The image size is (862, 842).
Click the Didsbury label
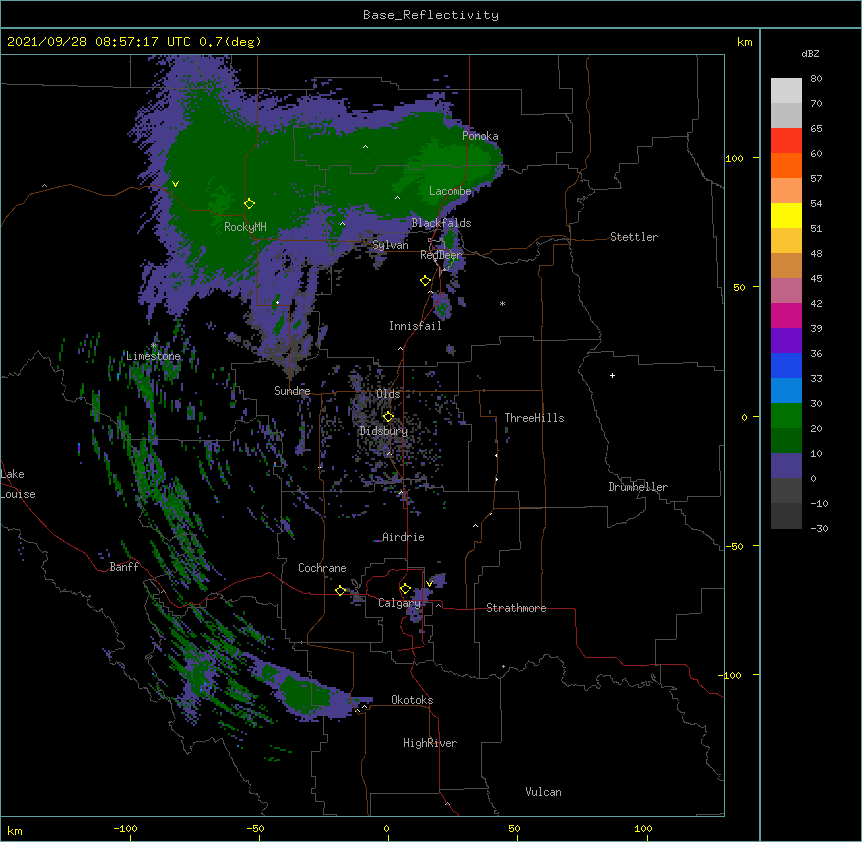(384, 431)
